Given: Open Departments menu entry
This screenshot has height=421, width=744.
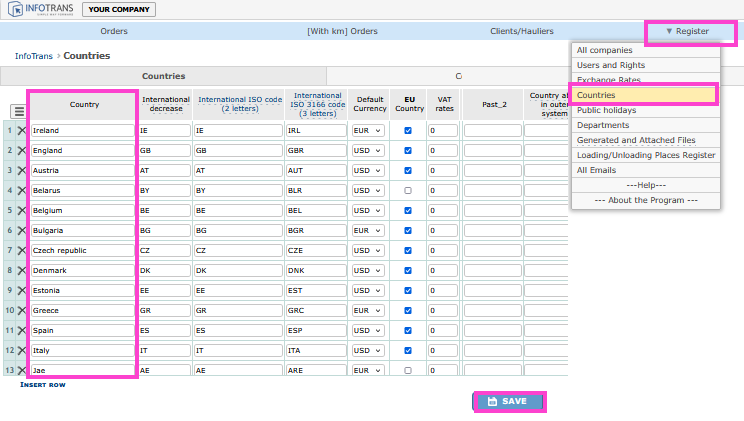Looking at the screenshot, I should 646,125.
